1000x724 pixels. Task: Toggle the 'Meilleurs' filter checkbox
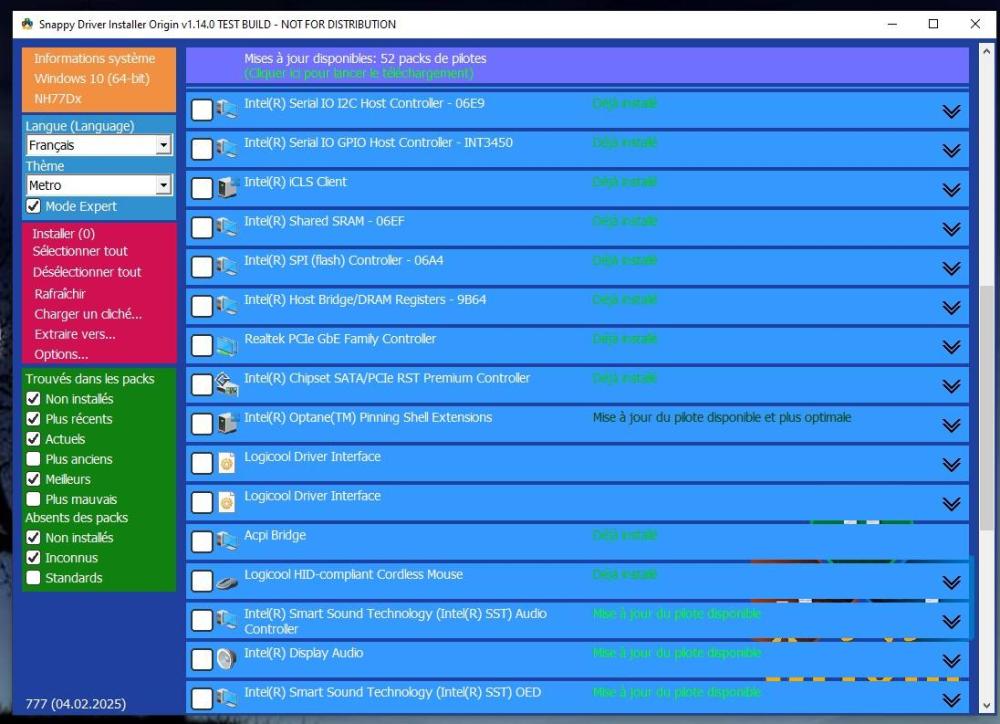click(33, 479)
